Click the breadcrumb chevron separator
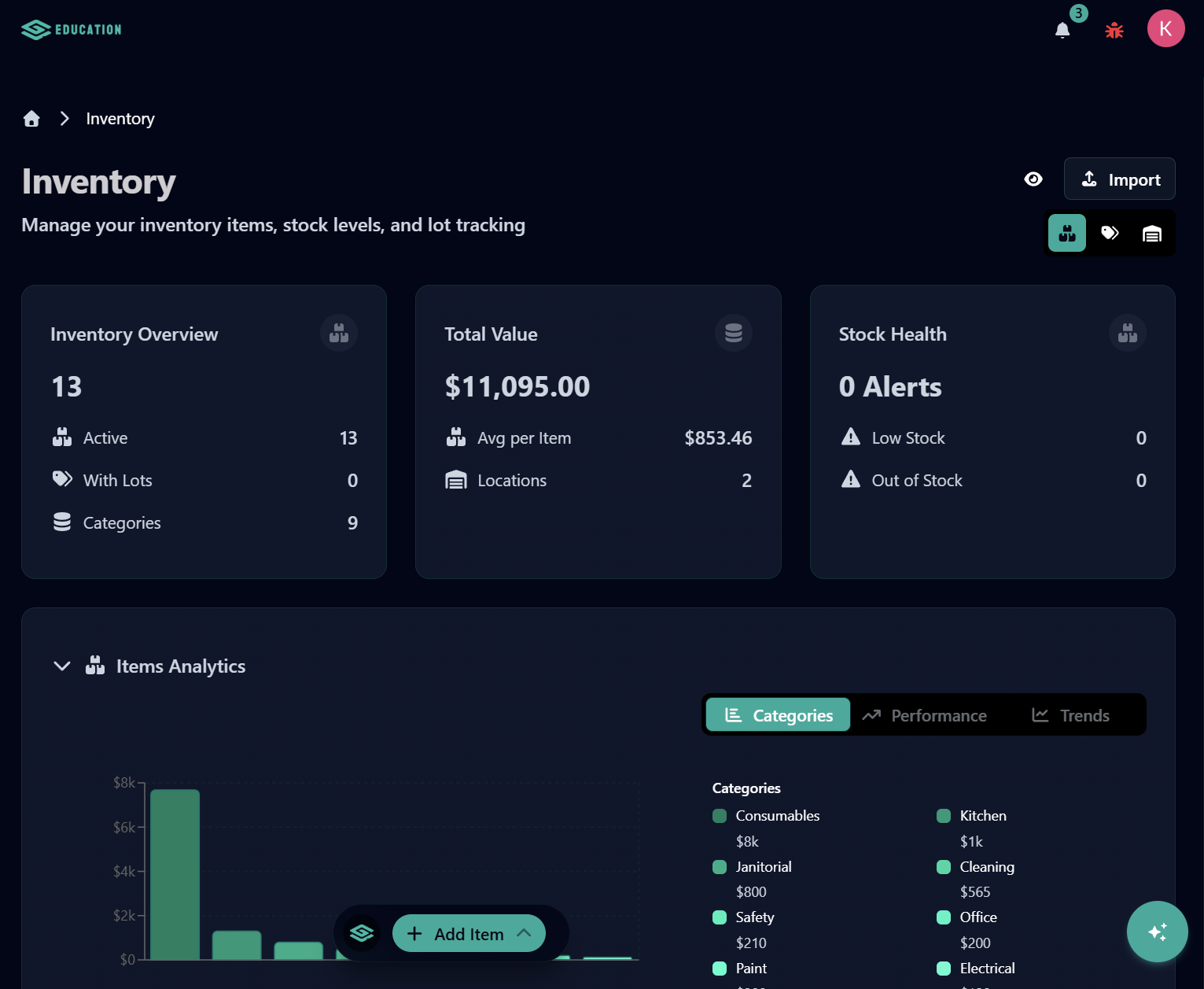The width and height of the screenshot is (1204, 989). [x=64, y=119]
